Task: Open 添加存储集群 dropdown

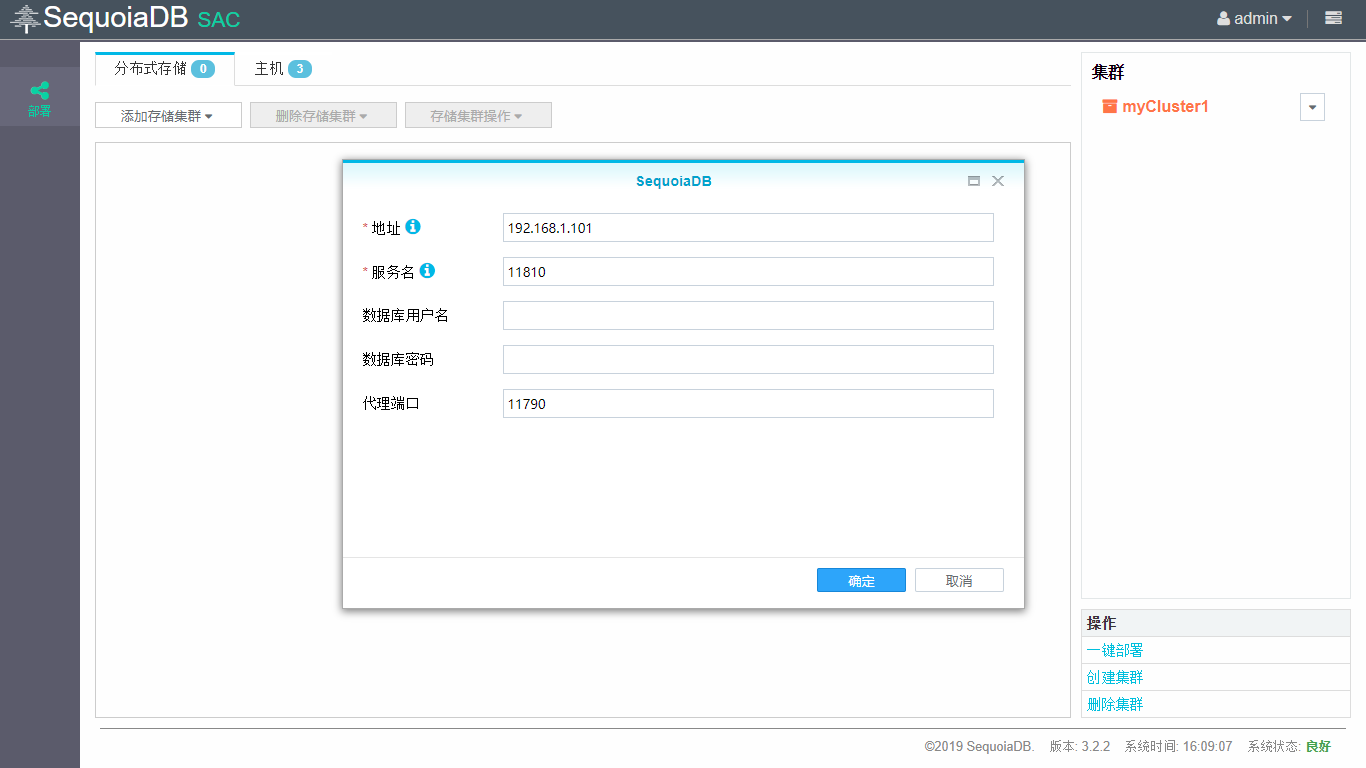Action: click(168, 115)
